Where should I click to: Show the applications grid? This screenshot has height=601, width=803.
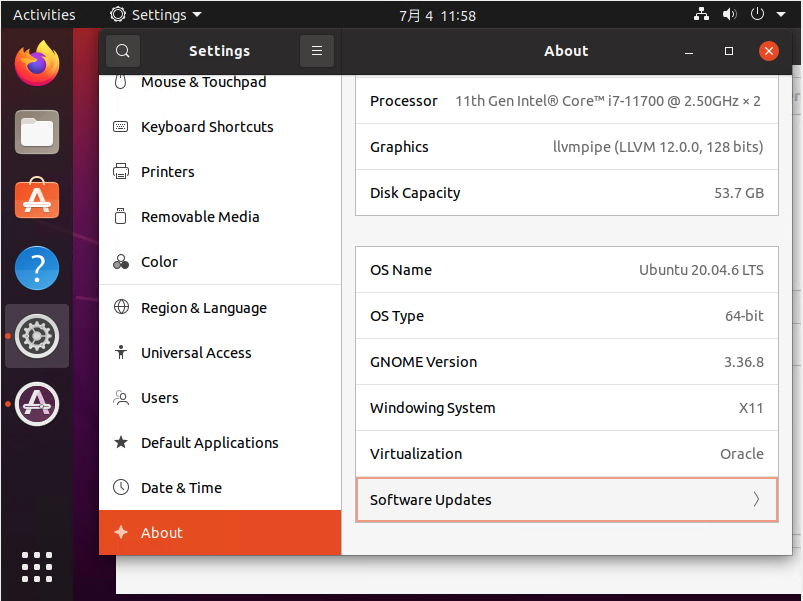pos(37,566)
